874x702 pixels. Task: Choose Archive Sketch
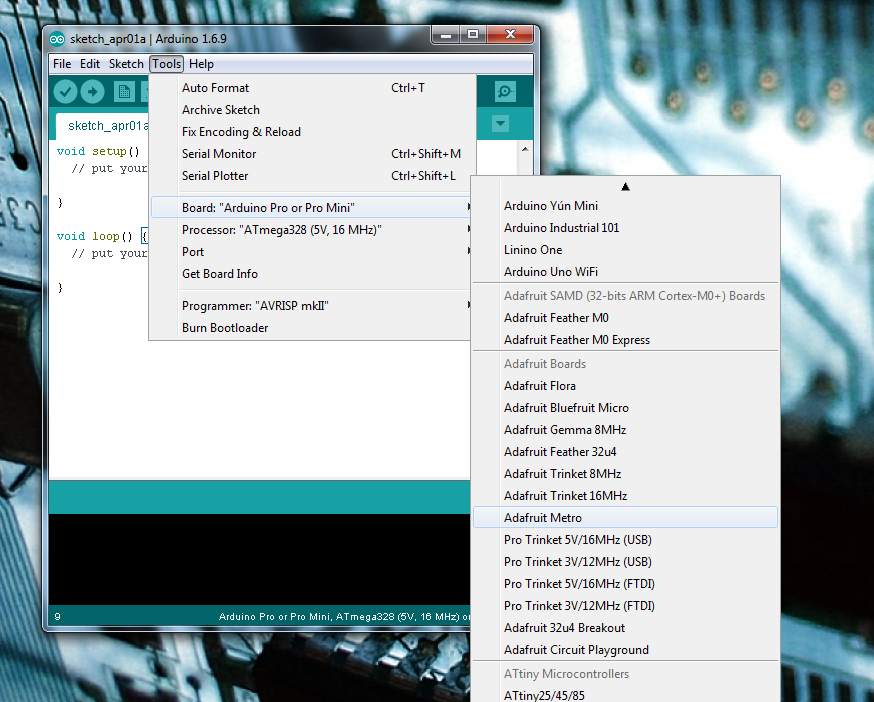(312, 110)
